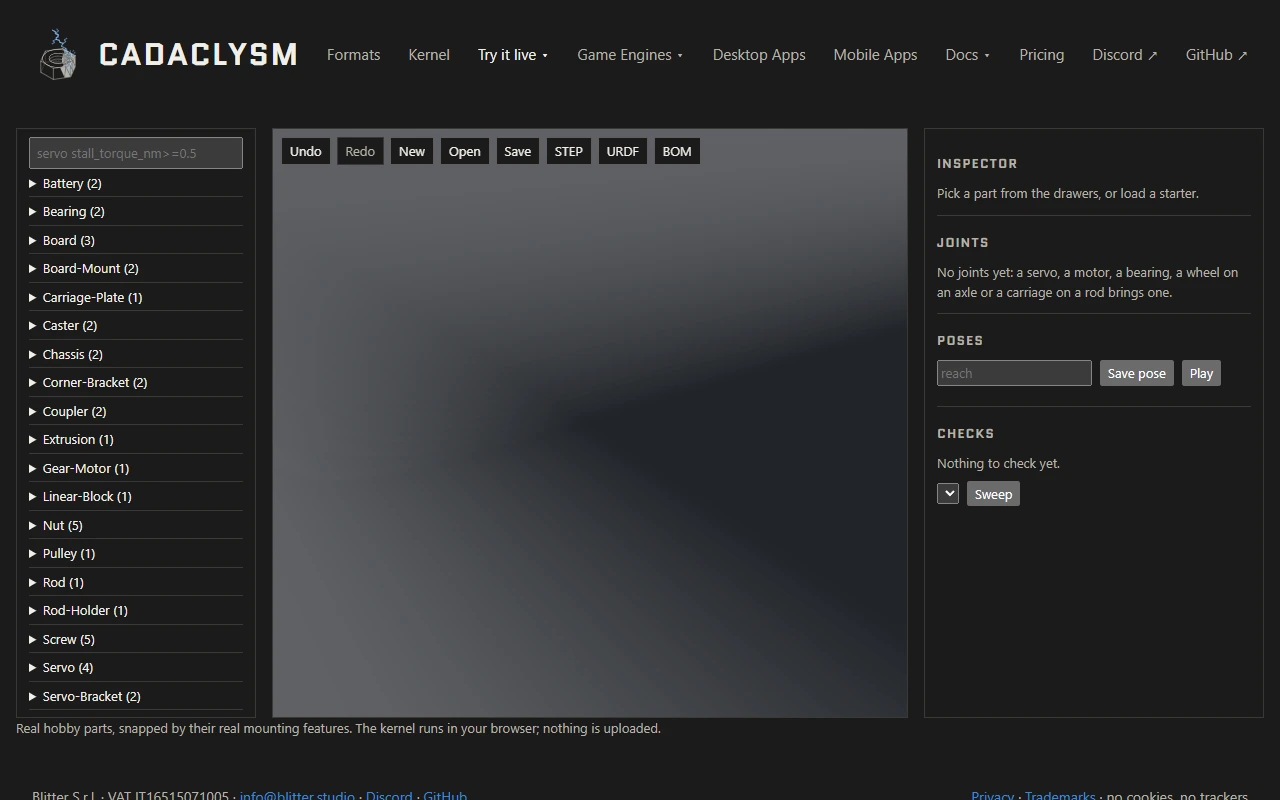The height and width of the screenshot is (800, 1280).
Task: Focus the parts search field
Action: tap(136, 153)
